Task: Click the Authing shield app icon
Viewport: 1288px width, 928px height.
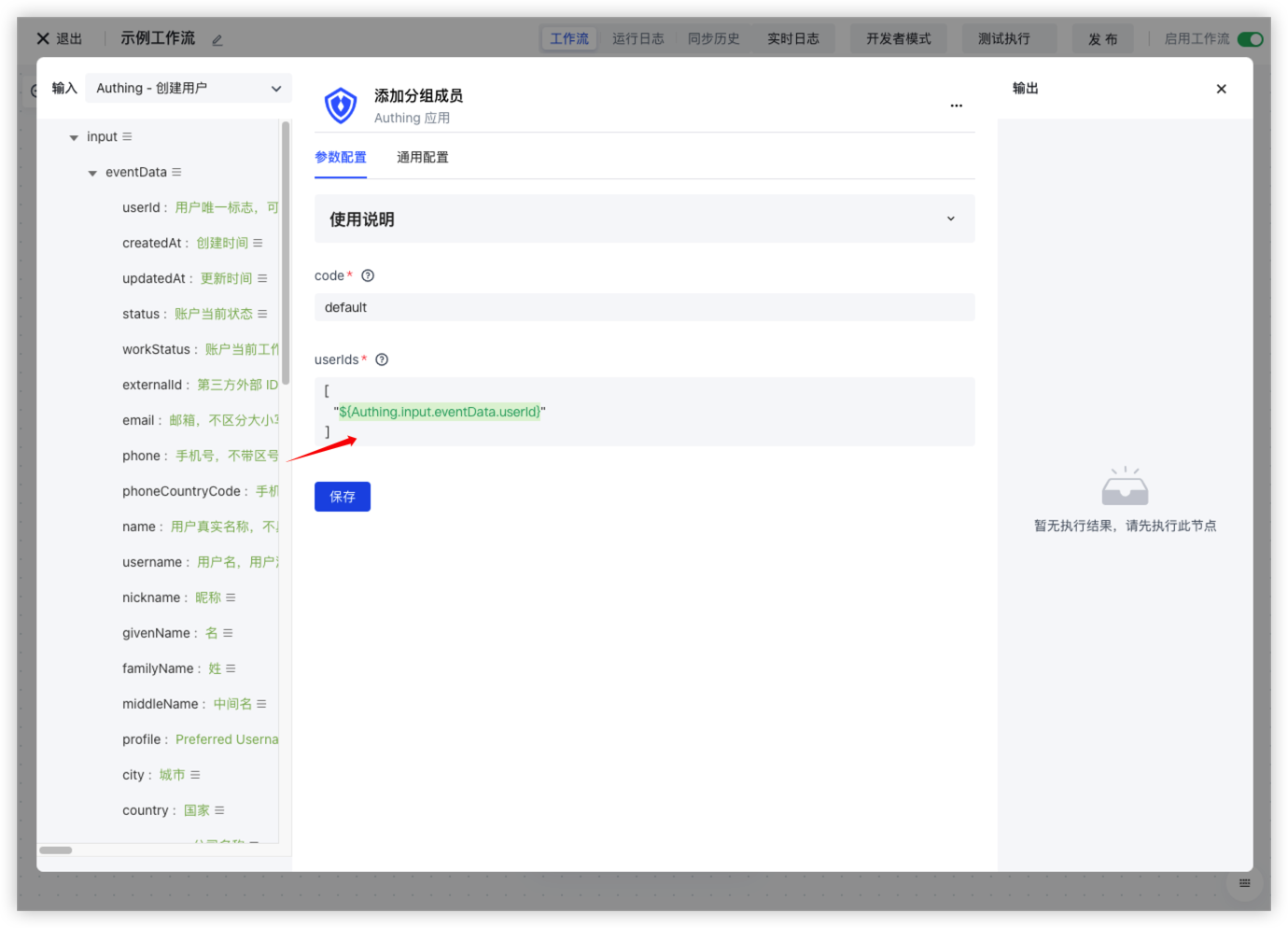Action: pyautogui.click(x=341, y=105)
